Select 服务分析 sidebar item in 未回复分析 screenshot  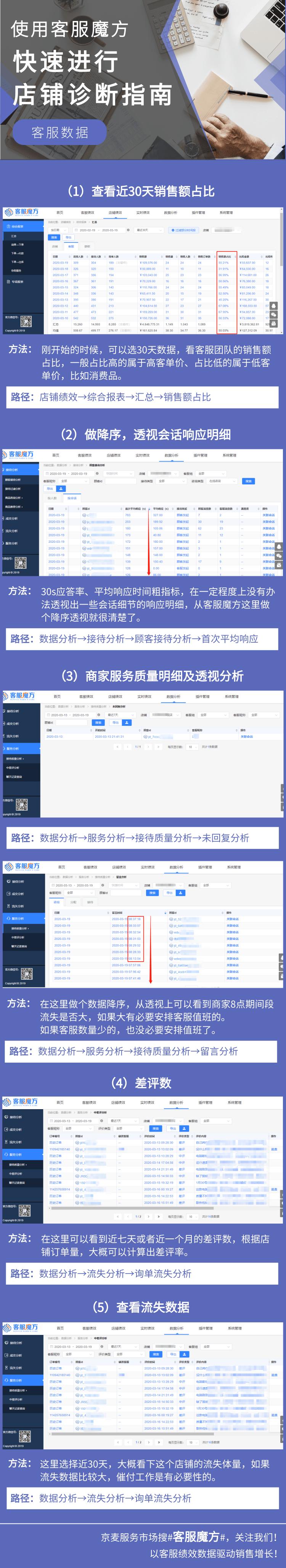pyautogui.click(x=20, y=749)
